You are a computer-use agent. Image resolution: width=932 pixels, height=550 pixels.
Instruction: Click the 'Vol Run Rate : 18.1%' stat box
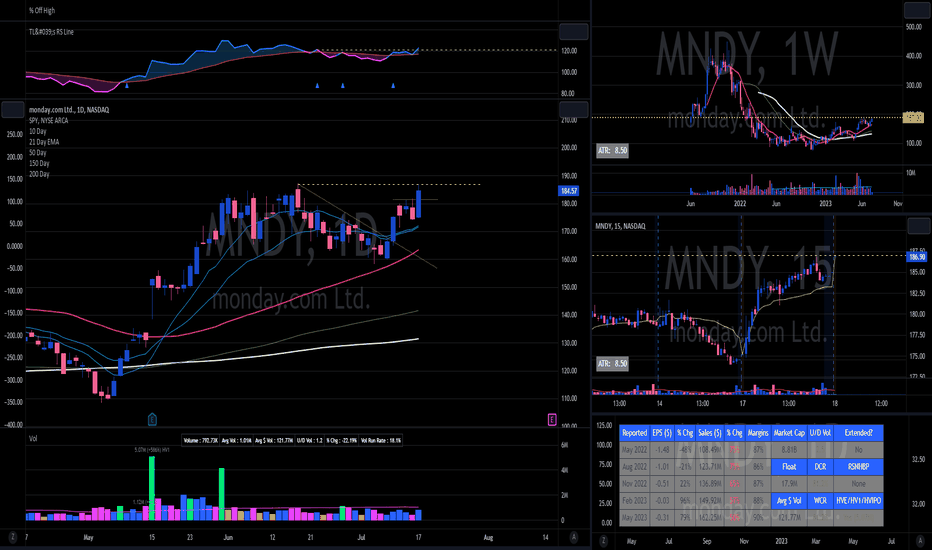[381, 441]
